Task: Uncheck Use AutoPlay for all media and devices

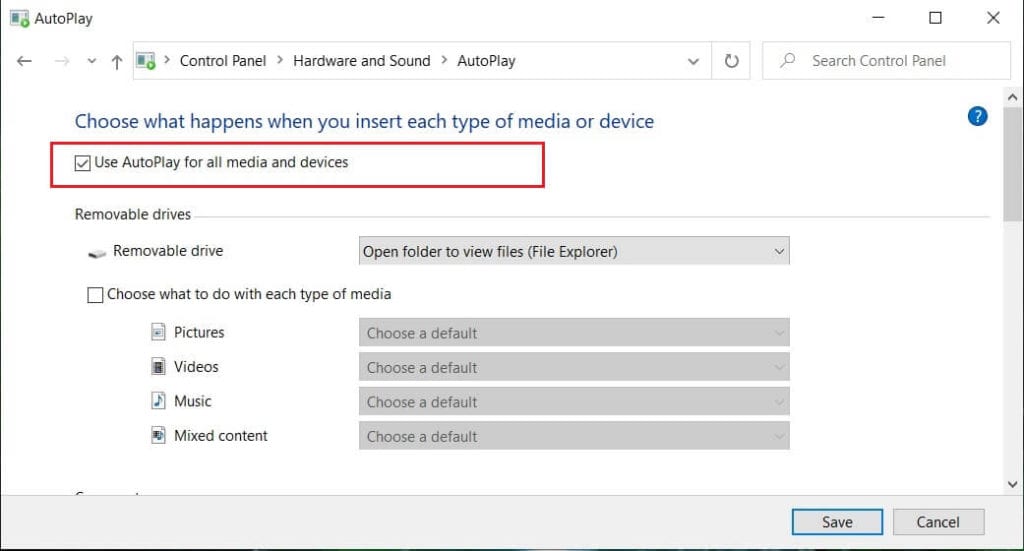Action: (83, 162)
